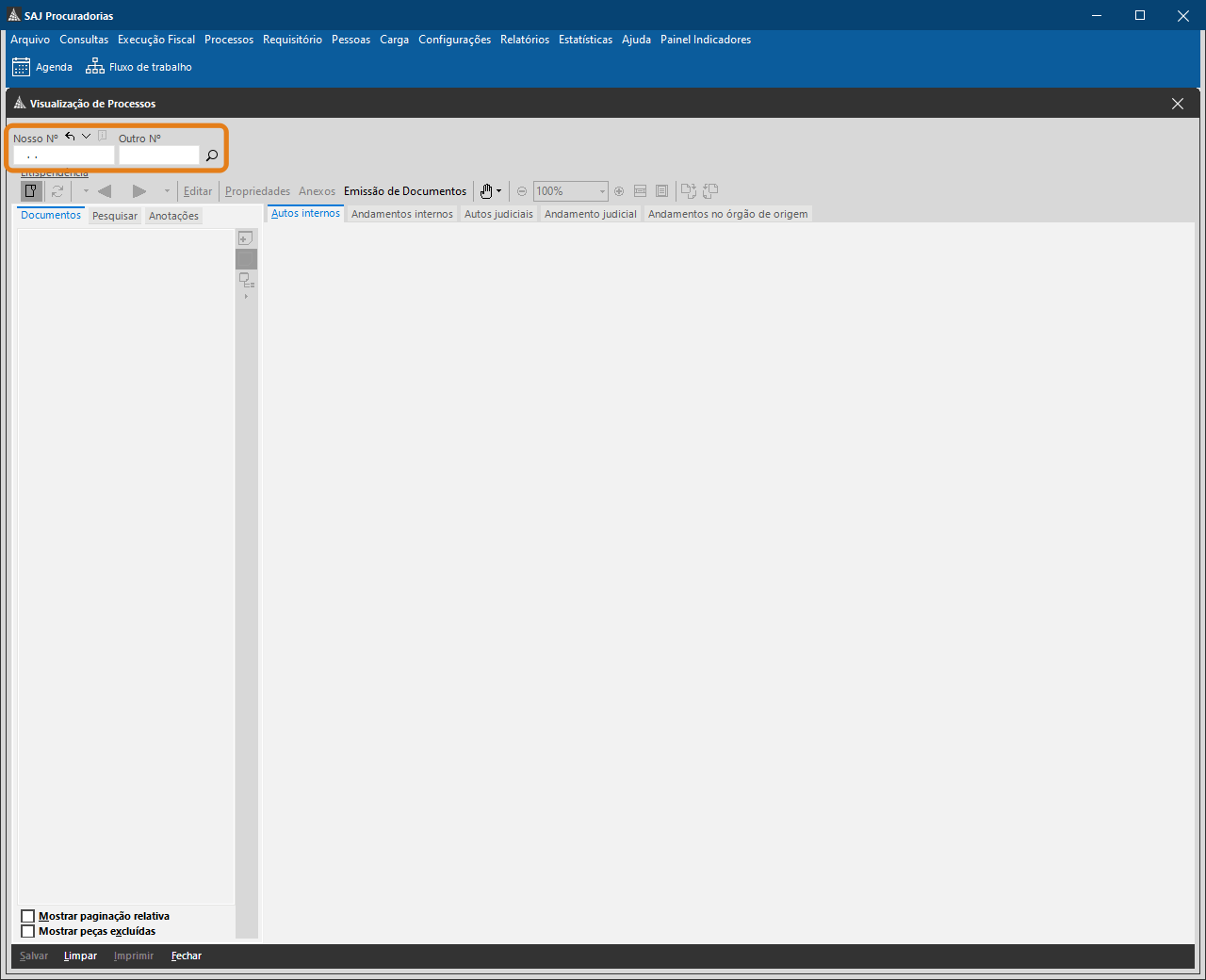The height and width of the screenshot is (980, 1206).
Task: Click the zoom out minus icon
Action: click(x=522, y=191)
